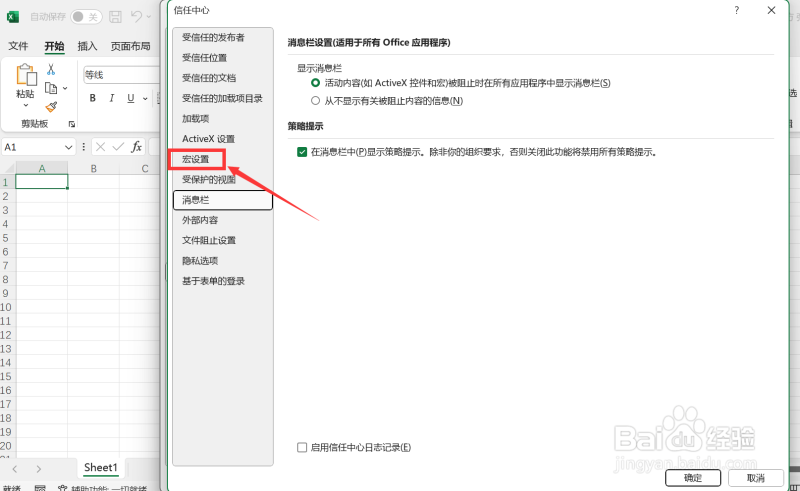Expand the 粘贴 options arrow
Image resolution: width=800 pixels, height=491 pixels.
[26, 105]
